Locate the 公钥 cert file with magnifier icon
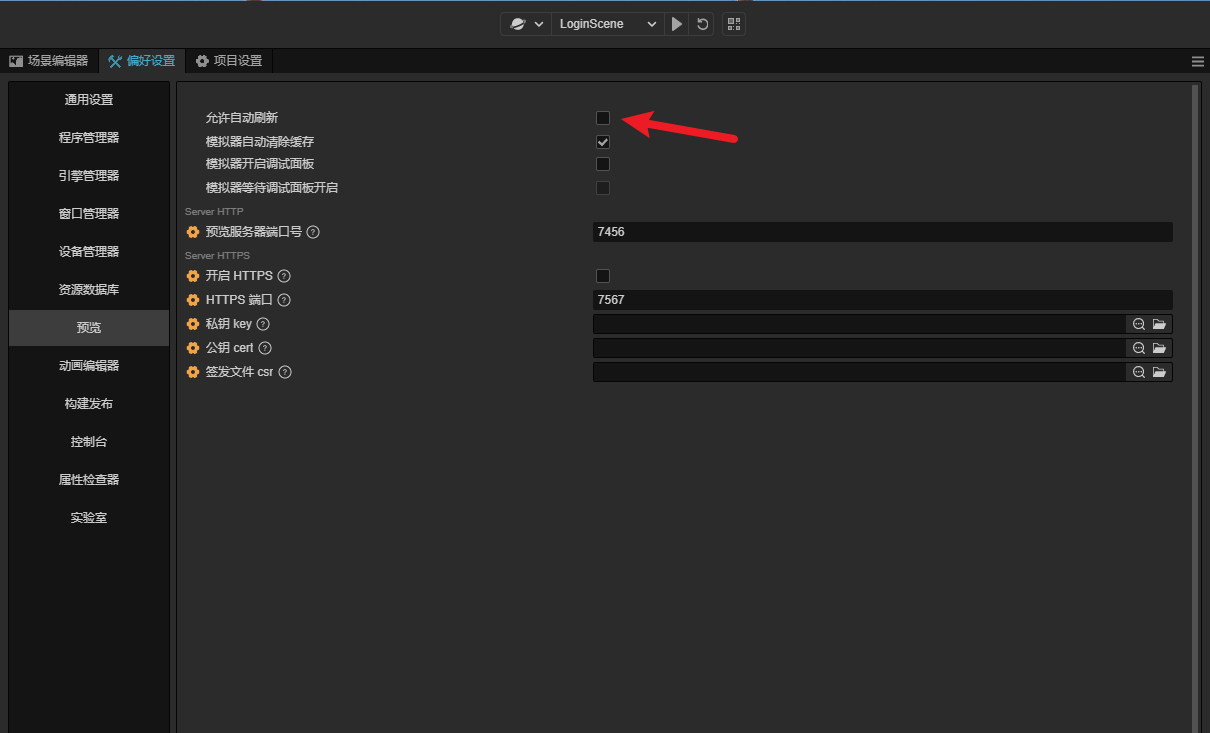 coord(1138,348)
